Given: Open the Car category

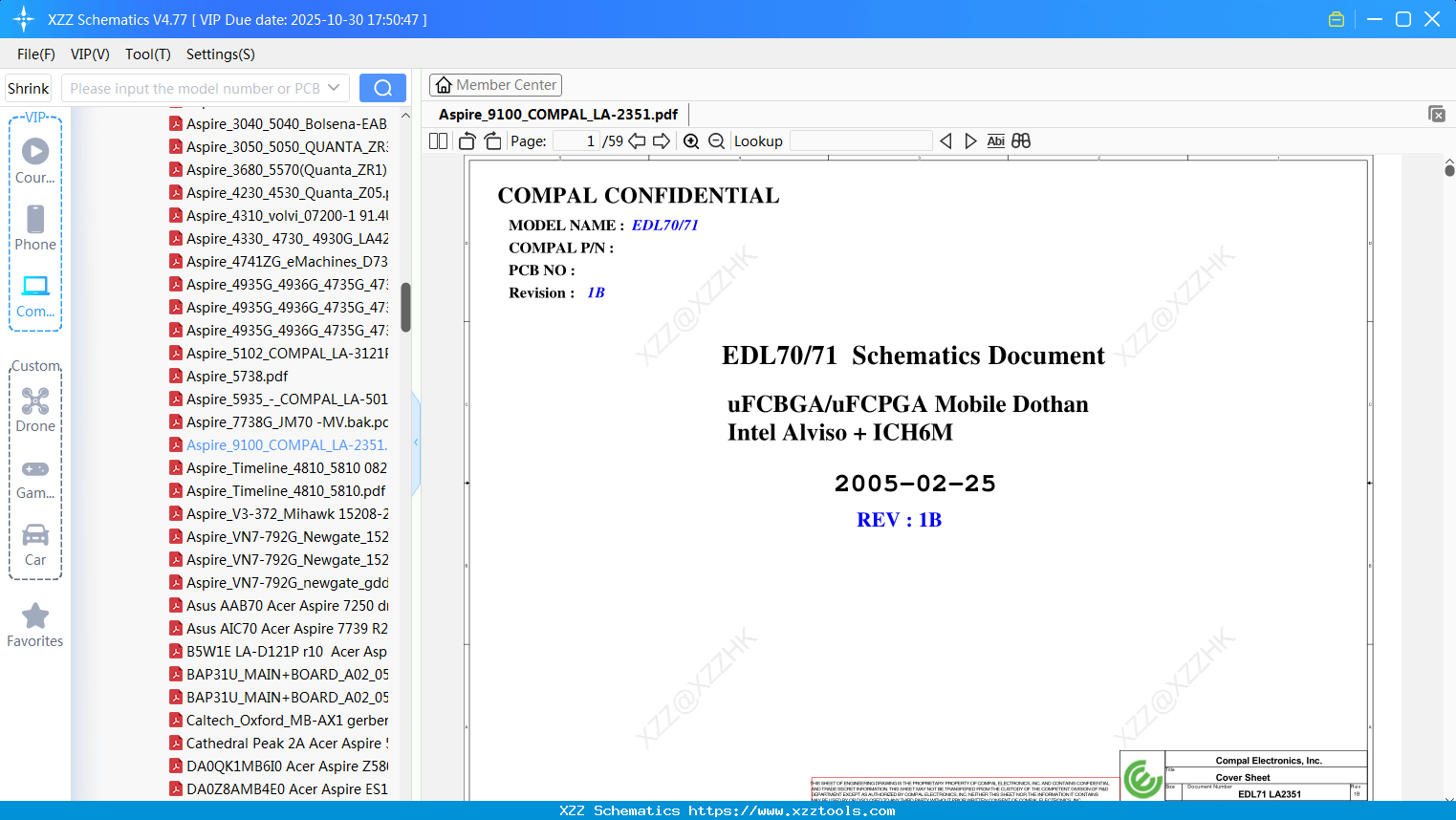Looking at the screenshot, I should click(35, 545).
